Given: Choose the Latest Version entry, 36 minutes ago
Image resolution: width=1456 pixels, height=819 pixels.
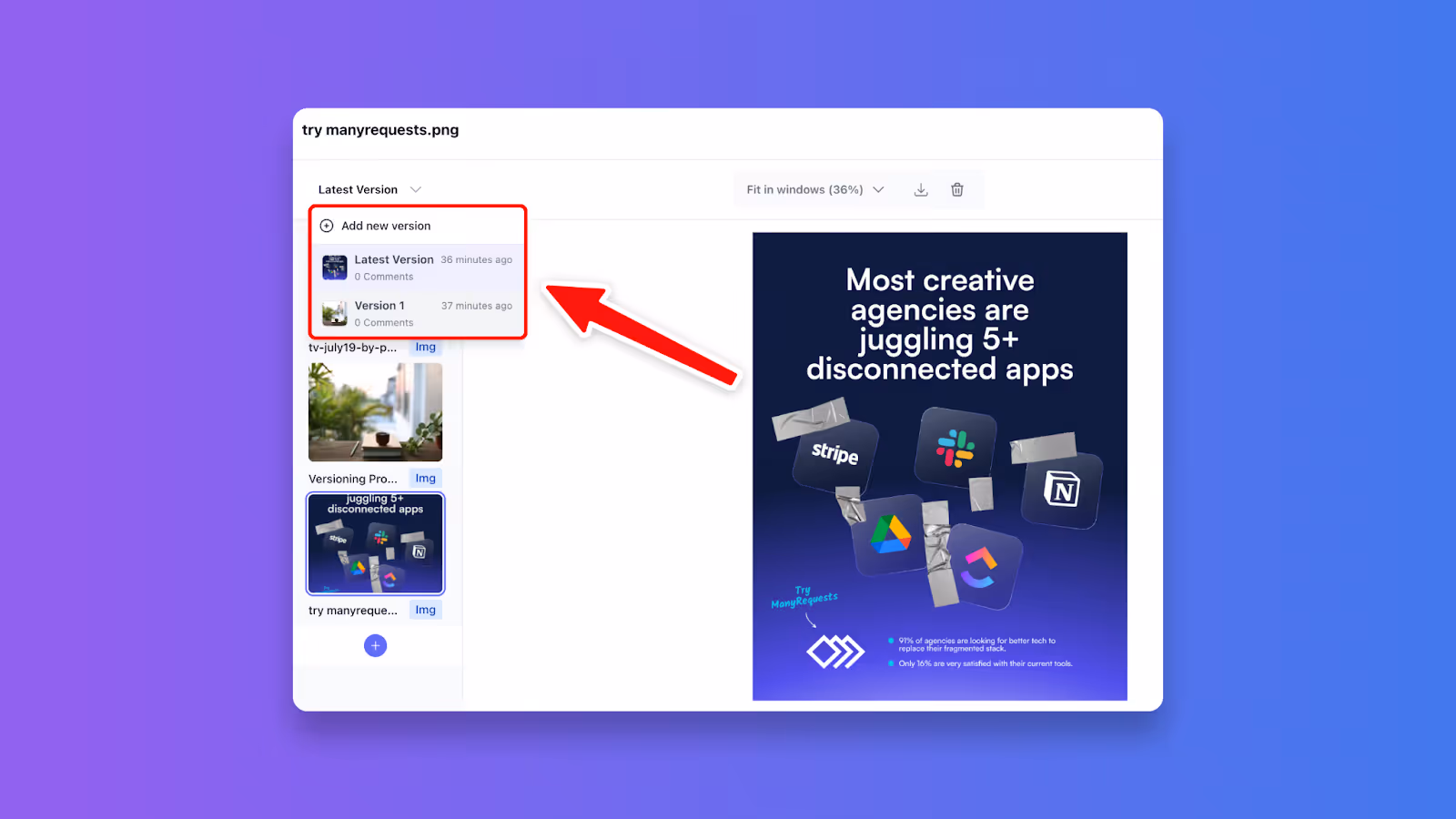Looking at the screenshot, I should [418, 268].
